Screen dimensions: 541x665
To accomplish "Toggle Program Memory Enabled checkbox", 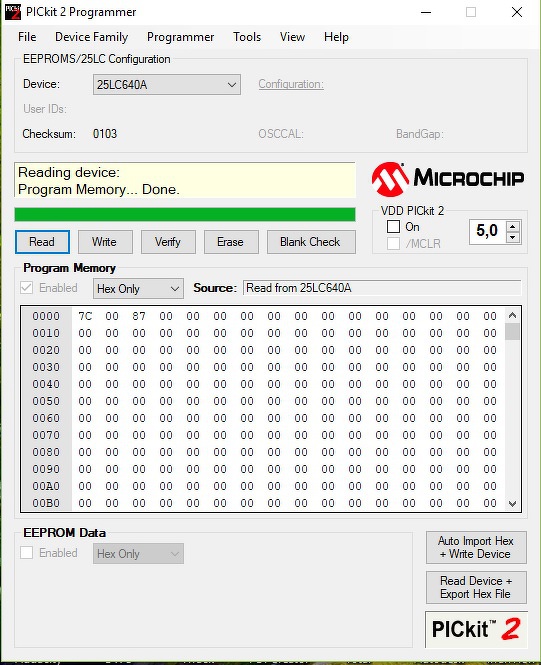I will click(x=26, y=288).
